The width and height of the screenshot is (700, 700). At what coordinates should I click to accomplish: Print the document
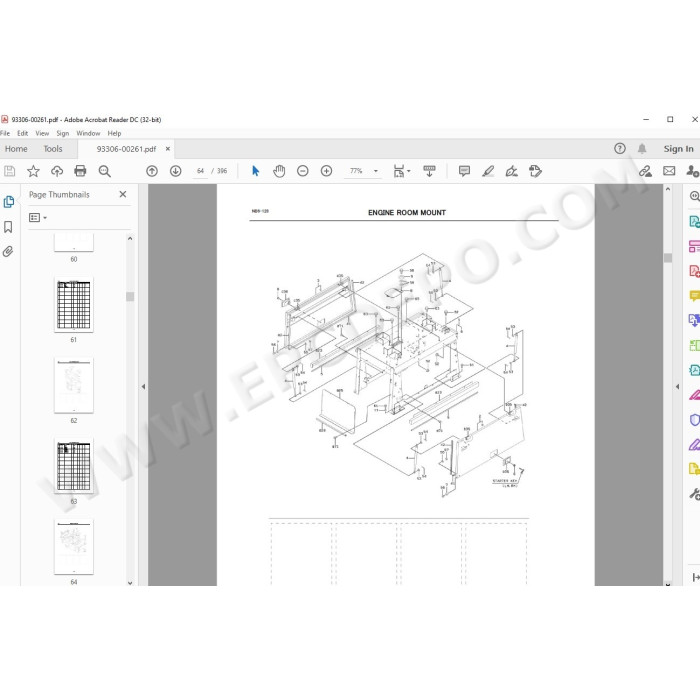[80, 171]
